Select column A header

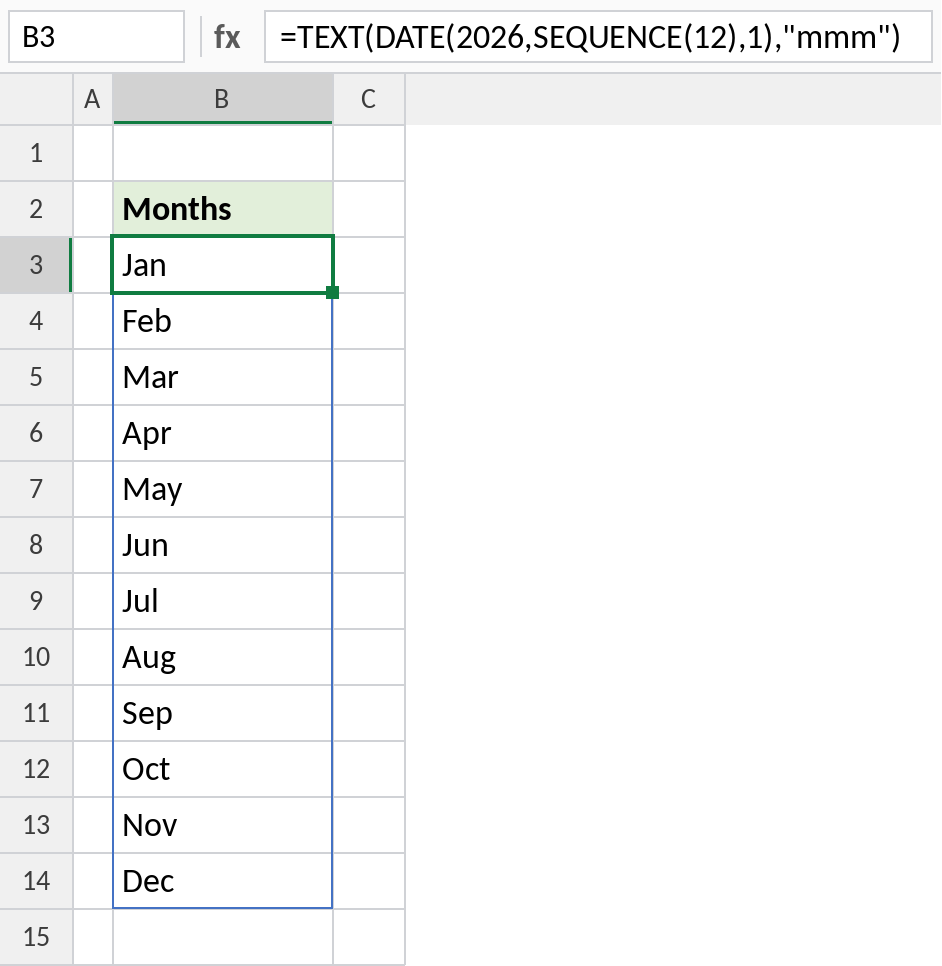(x=92, y=99)
